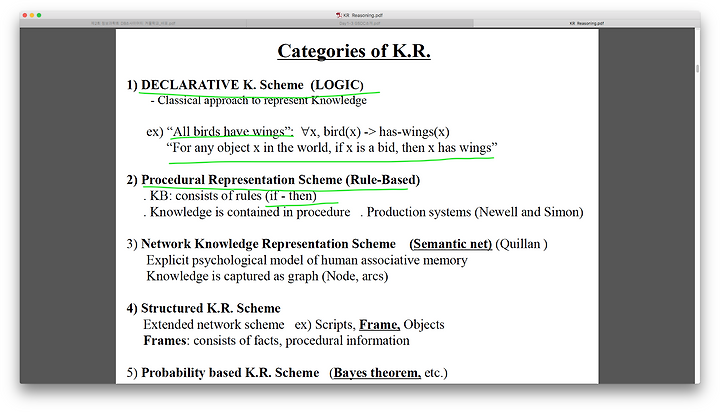
Task: Click the vertical scrollbar thumb at right
Action: click(698, 68)
